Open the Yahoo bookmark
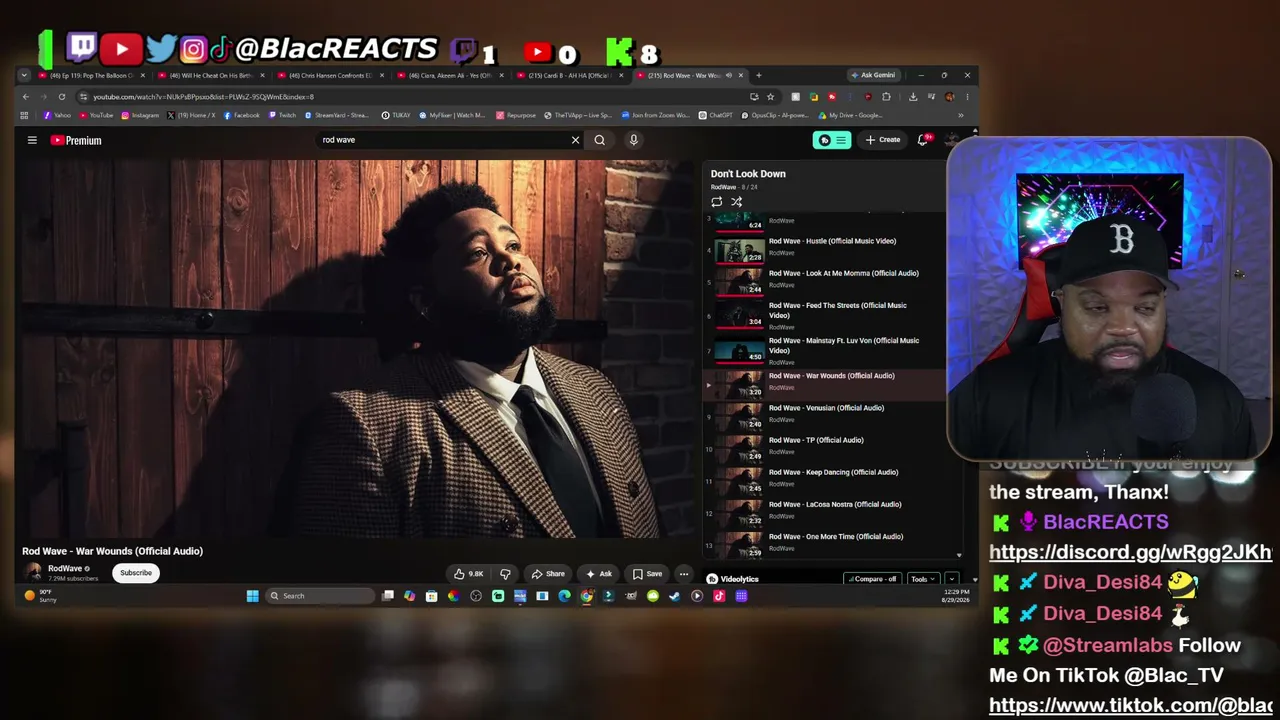1280x720 pixels. tap(57, 115)
